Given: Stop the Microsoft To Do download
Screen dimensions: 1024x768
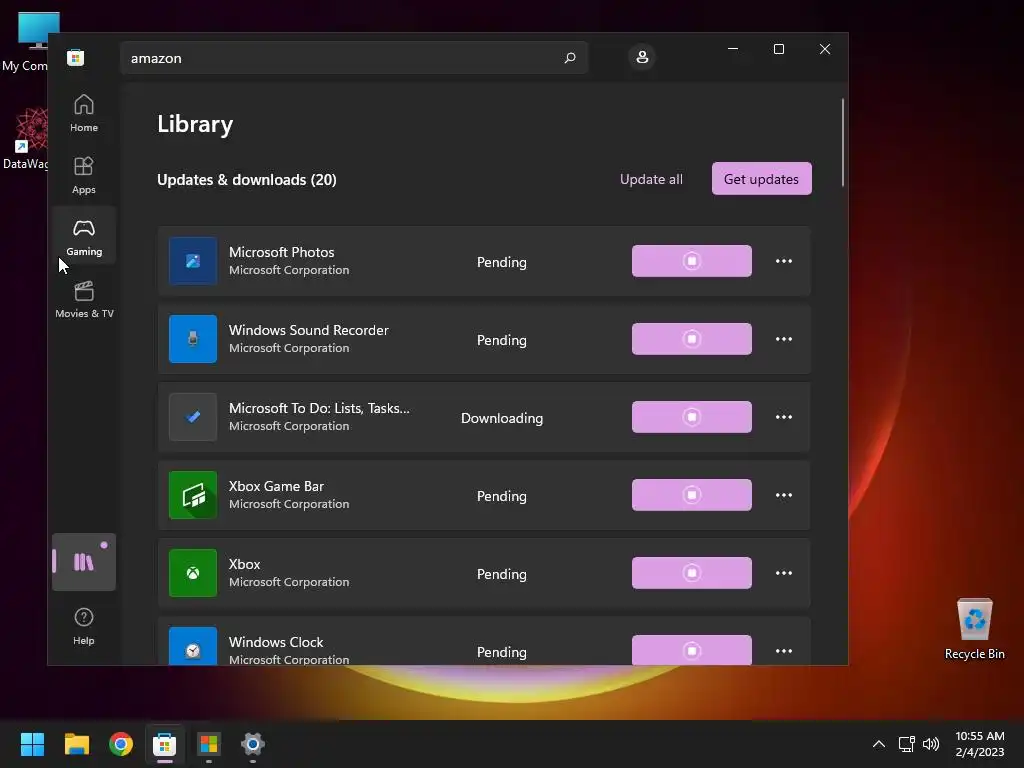Looking at the screenshot, I should coord(692,417).
